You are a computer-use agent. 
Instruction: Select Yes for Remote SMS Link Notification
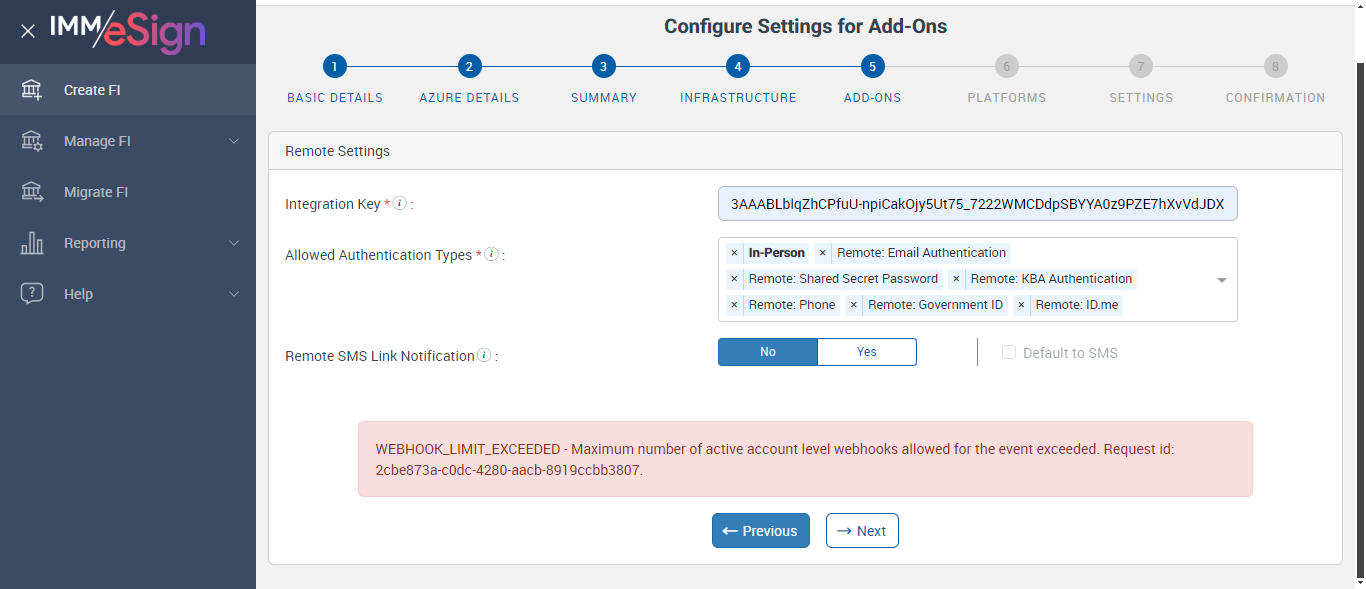(866, 352)
